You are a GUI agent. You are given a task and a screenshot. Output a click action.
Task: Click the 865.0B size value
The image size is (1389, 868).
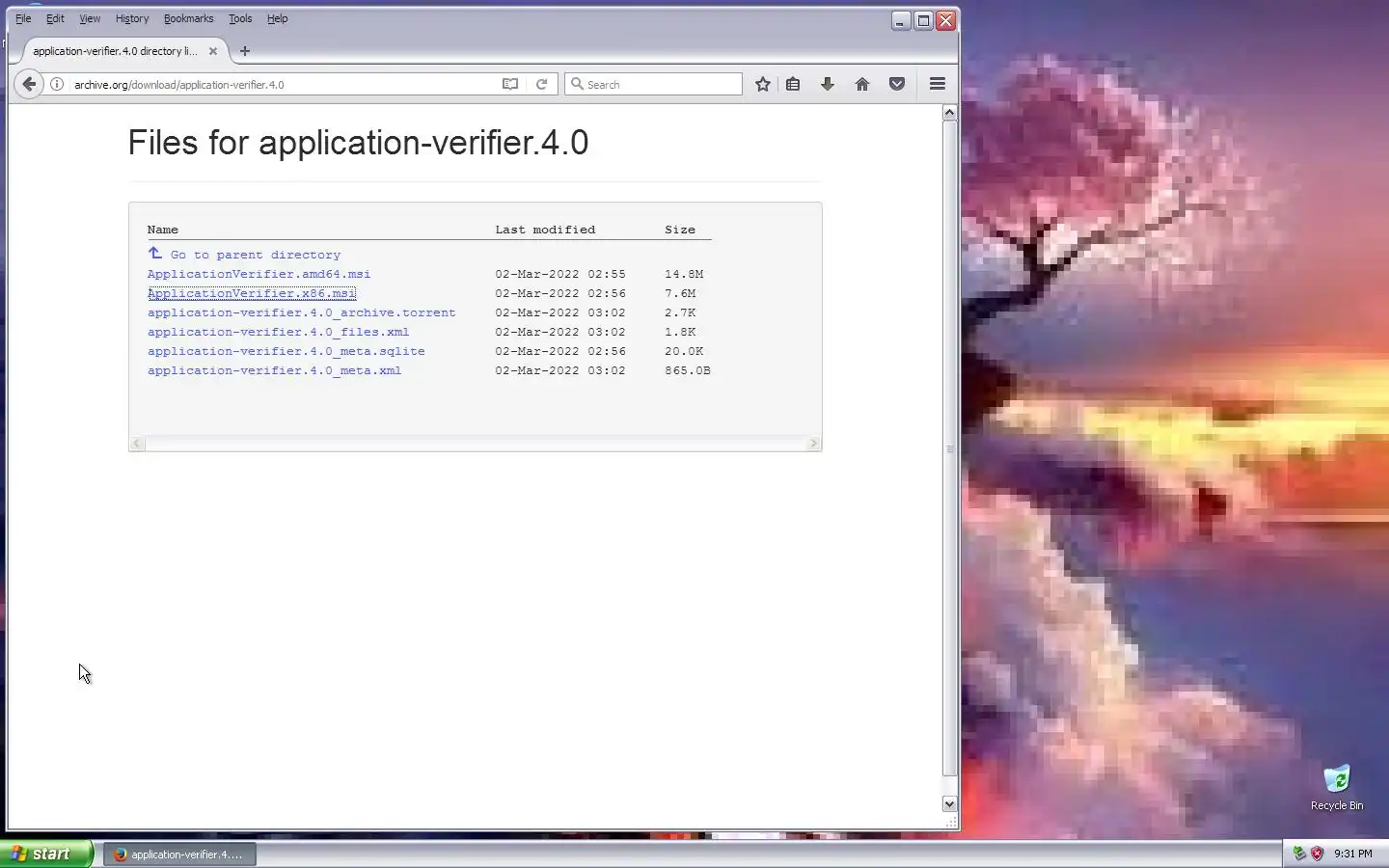[687, 370]
